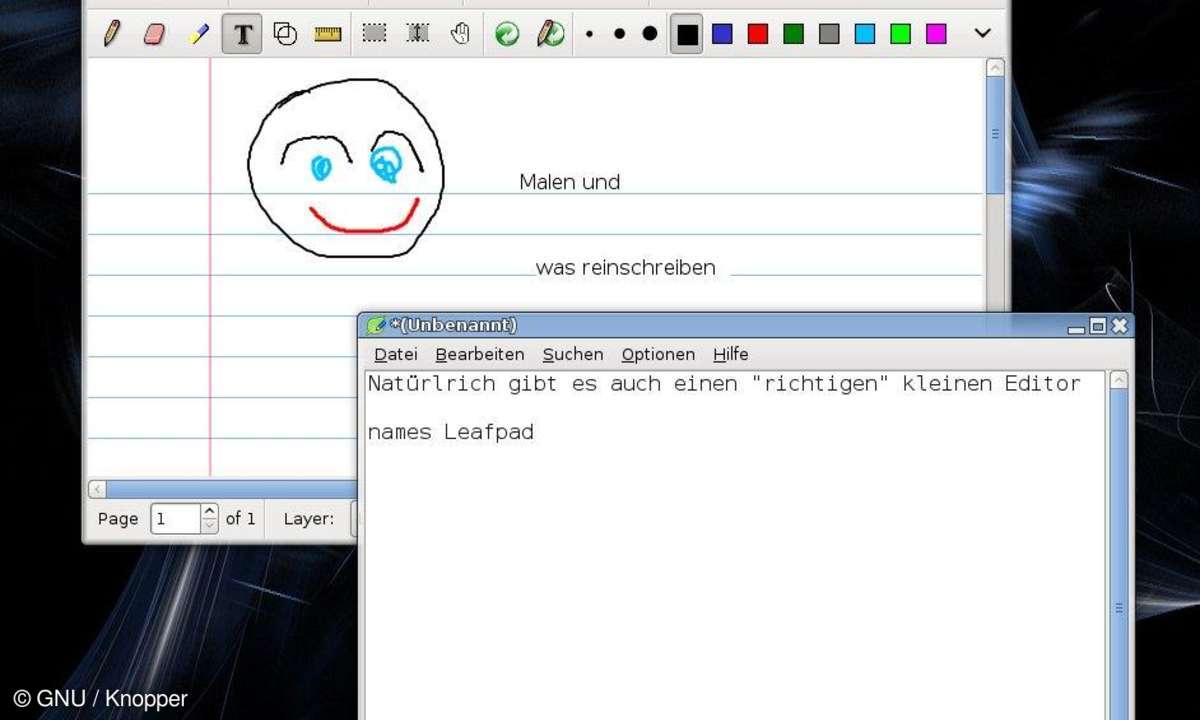
Task: Click the Leafpad title bar icon
Action: (376, 325)
